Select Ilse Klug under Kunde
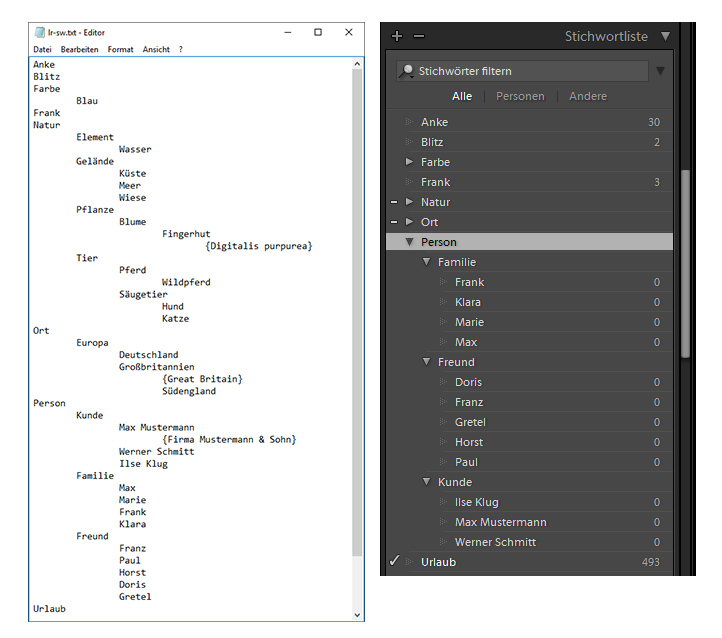 click(530, 502)
